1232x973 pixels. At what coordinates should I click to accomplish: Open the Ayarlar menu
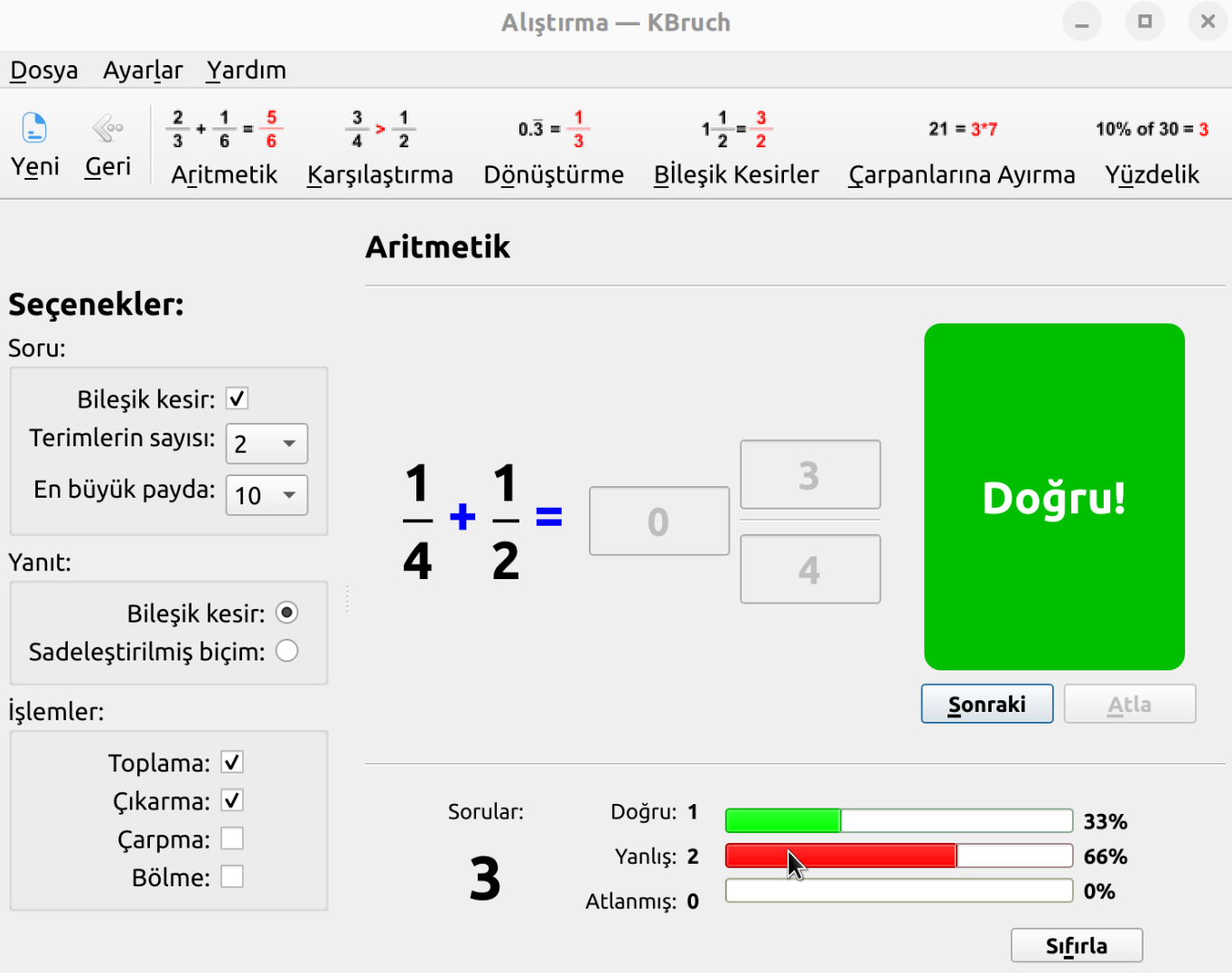coord(142,70)
